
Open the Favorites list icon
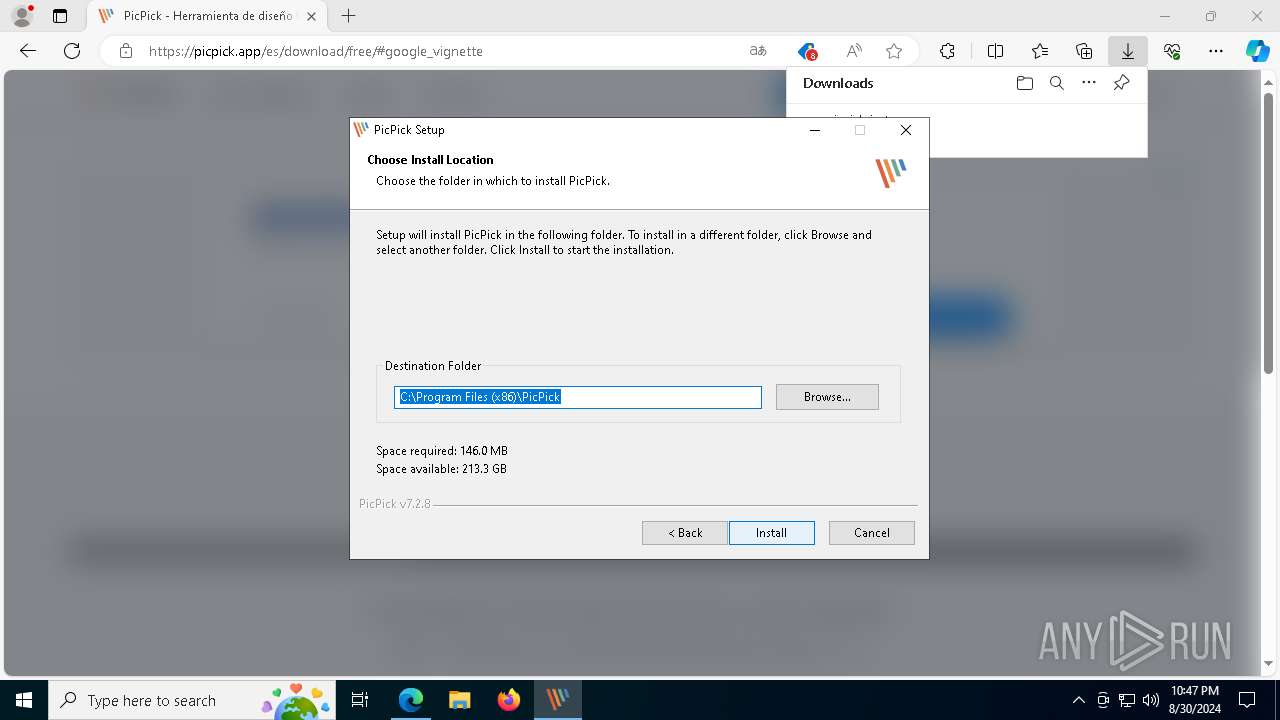tap(1040, 51)
